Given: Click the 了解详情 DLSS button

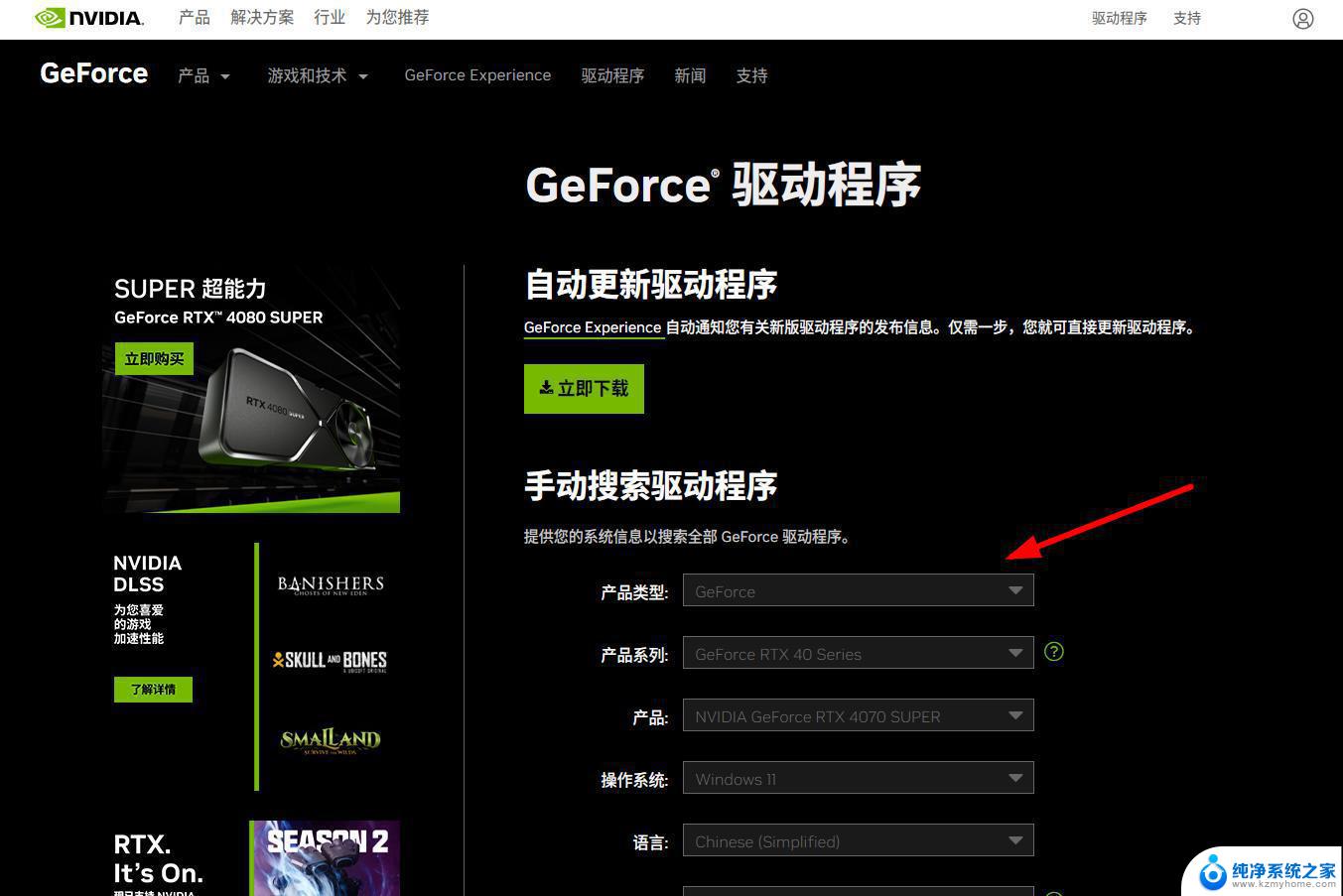Looking at the screenshot, I should [x=153, y=690].
